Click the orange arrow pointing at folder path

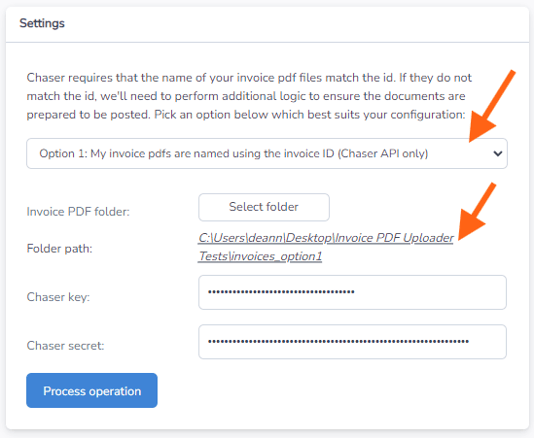click(477, 212)
